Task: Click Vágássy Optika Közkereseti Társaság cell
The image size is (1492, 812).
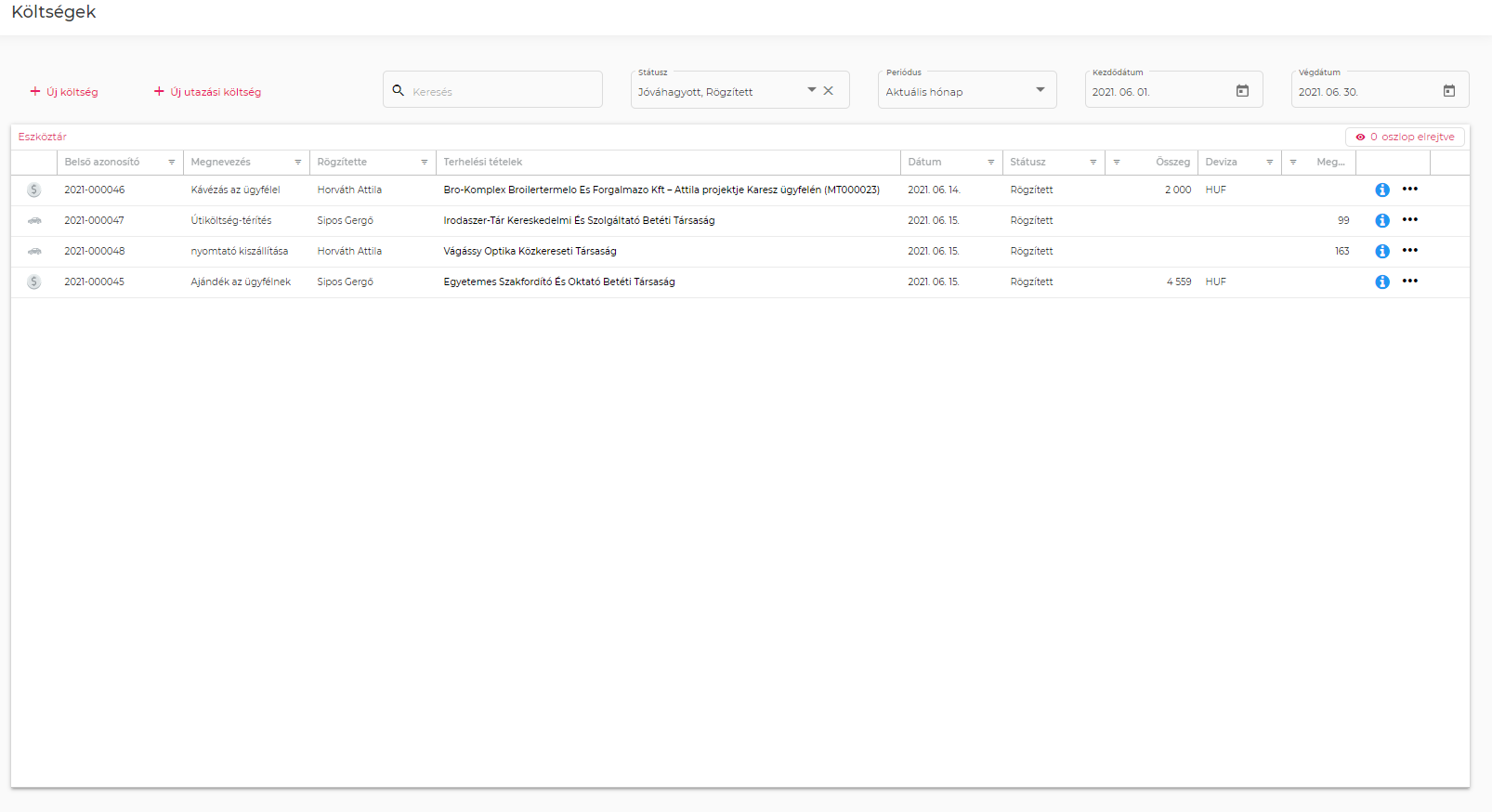Action: [x=530, y=251]
